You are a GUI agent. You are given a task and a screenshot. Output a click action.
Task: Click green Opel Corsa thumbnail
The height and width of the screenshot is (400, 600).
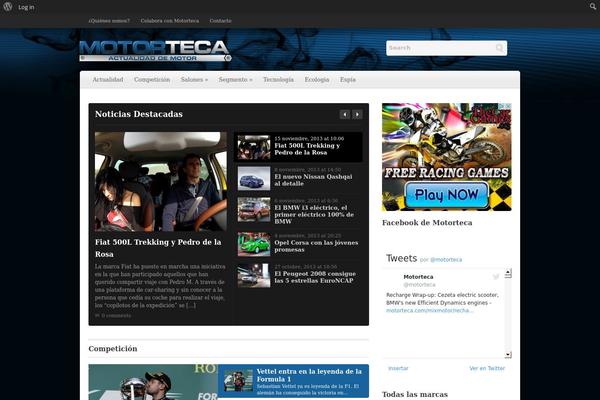(x=254, y=244)
